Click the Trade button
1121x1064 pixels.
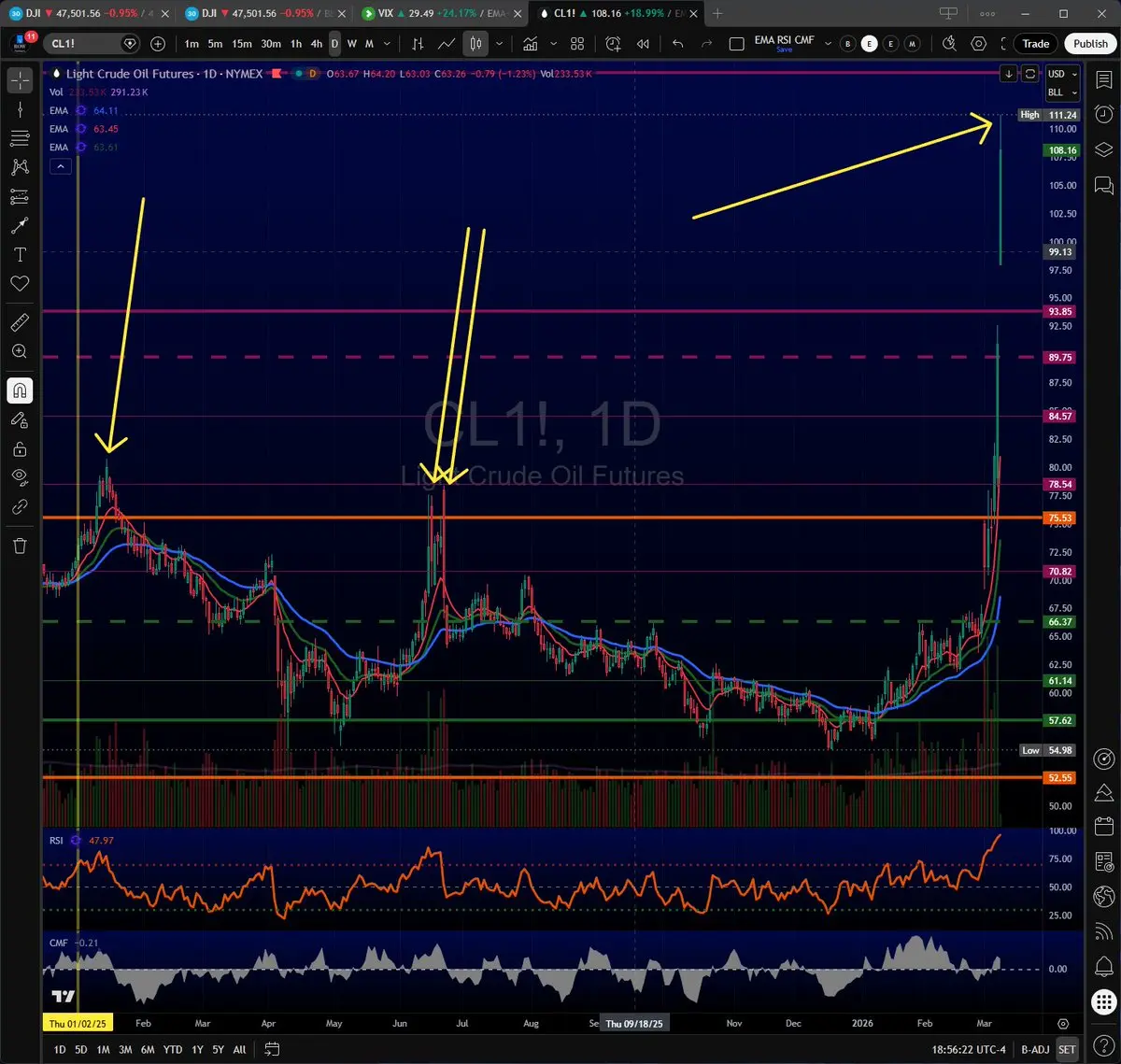coord(1035,44)
